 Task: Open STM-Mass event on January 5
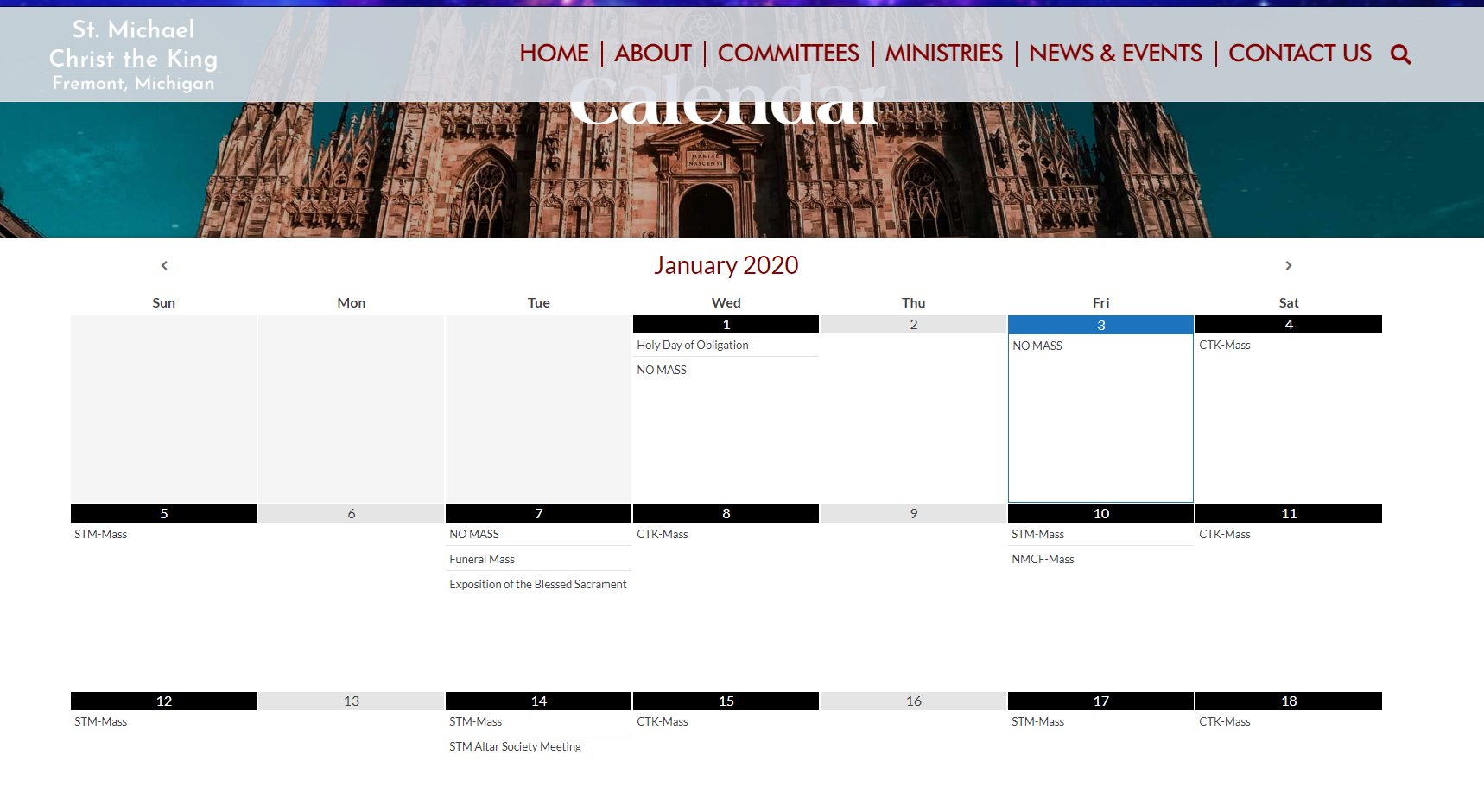coord(100,534)
